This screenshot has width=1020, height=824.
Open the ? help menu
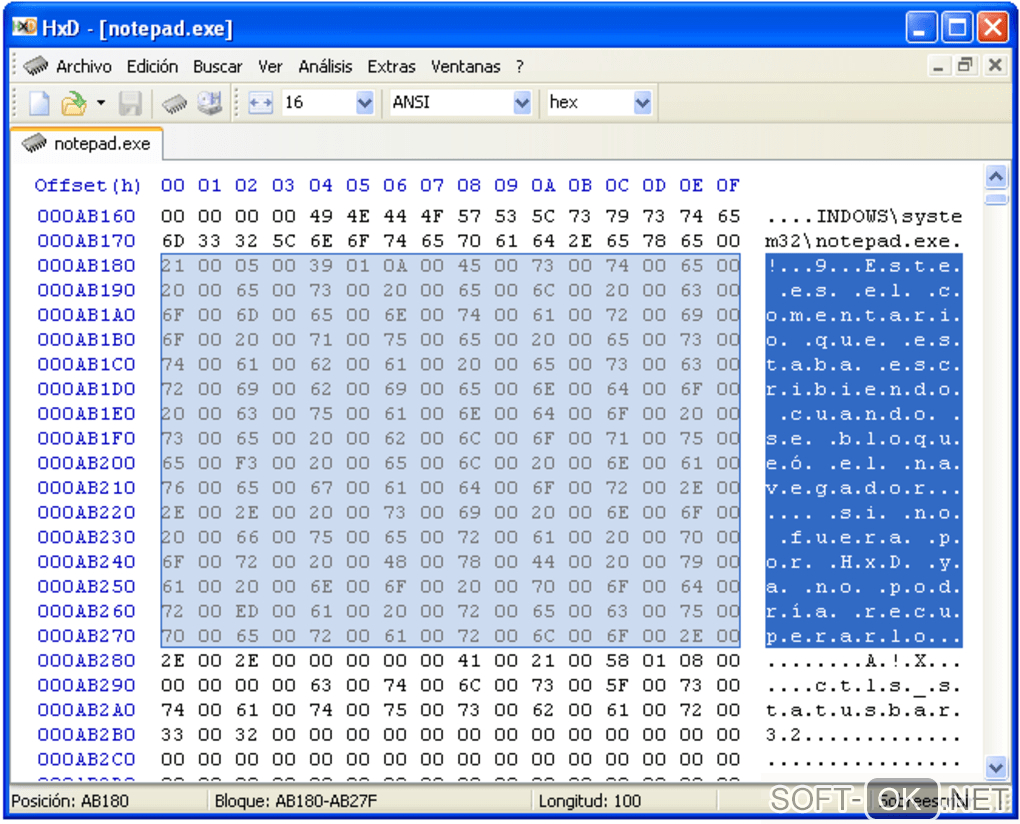click(x=520, y=66)
